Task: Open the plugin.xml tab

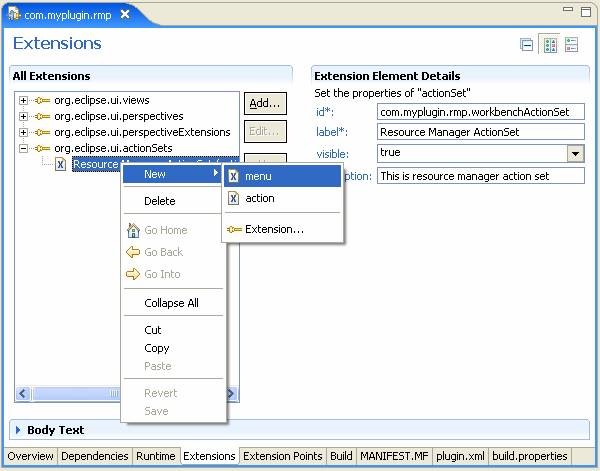Action: pyautogui.click(x=460, y=456)
